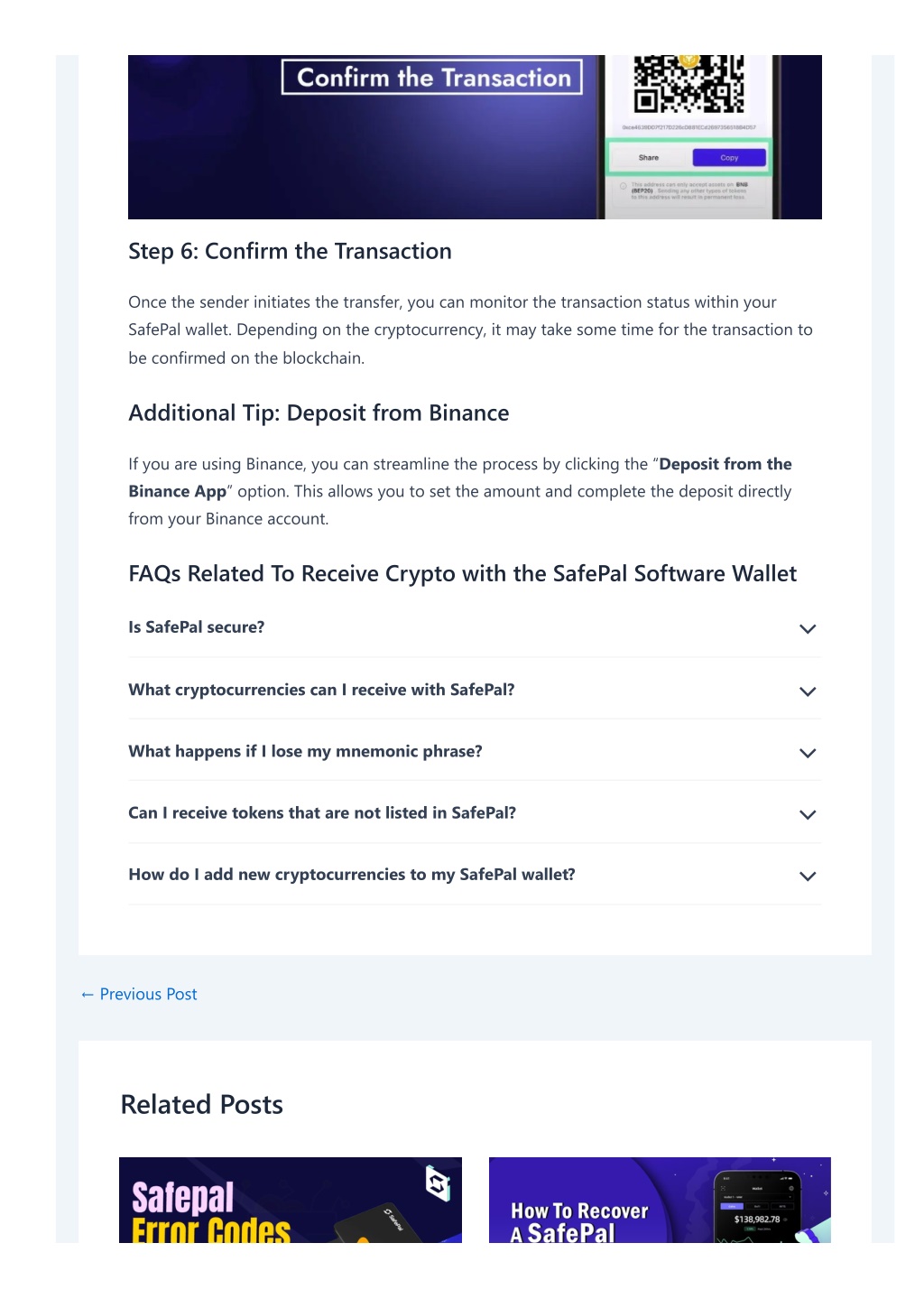The width and height of the screenshot is (924, 1308).
Task: Expand chevron for tokens not listed in SafePal
Action: point(808,814)
